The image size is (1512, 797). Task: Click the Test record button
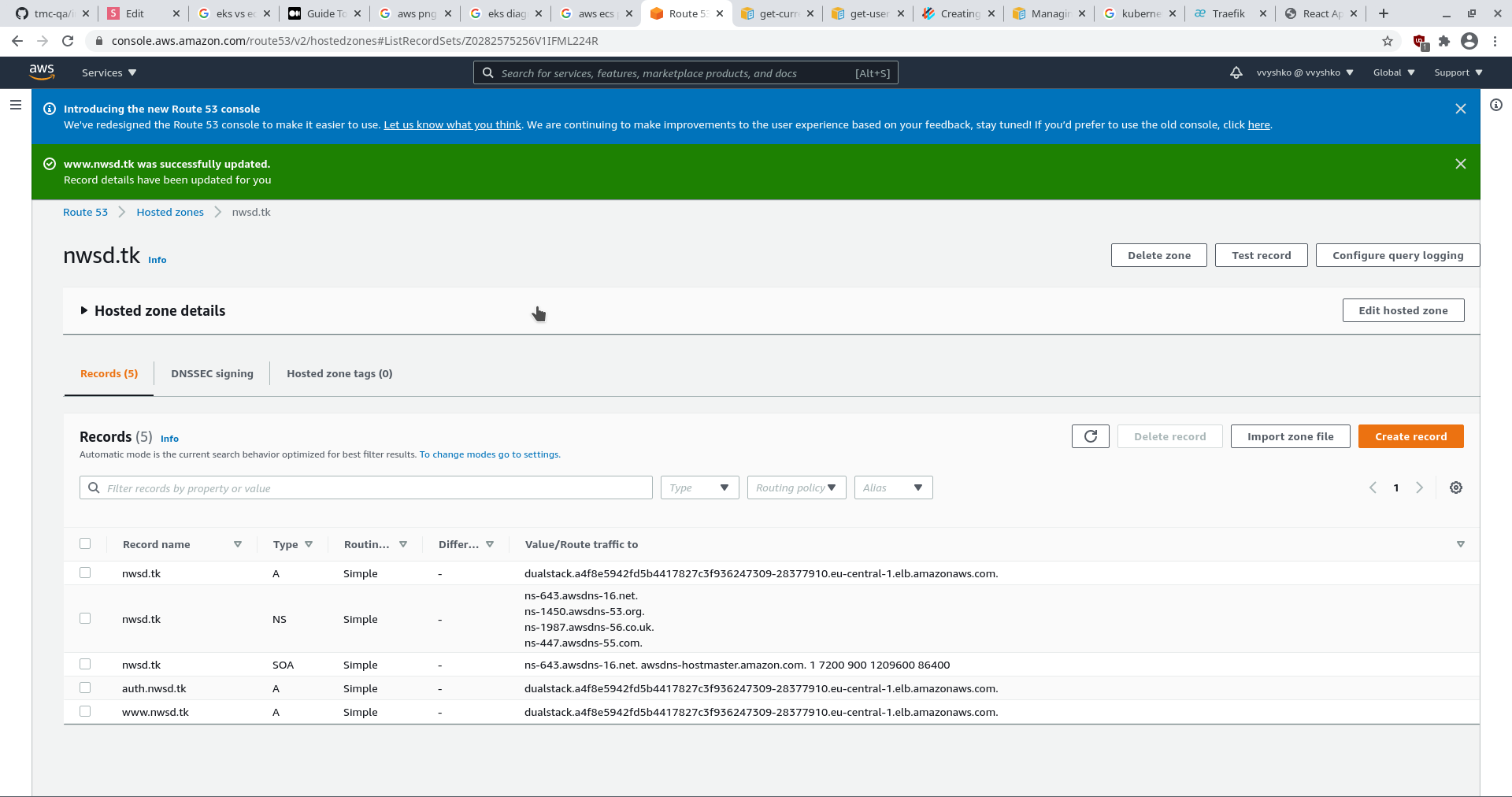coord(1262,255)
